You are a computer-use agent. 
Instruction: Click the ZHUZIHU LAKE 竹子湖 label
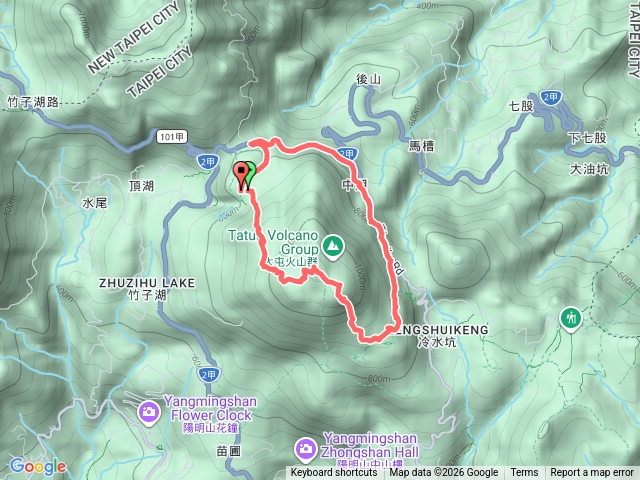[147, 289]
